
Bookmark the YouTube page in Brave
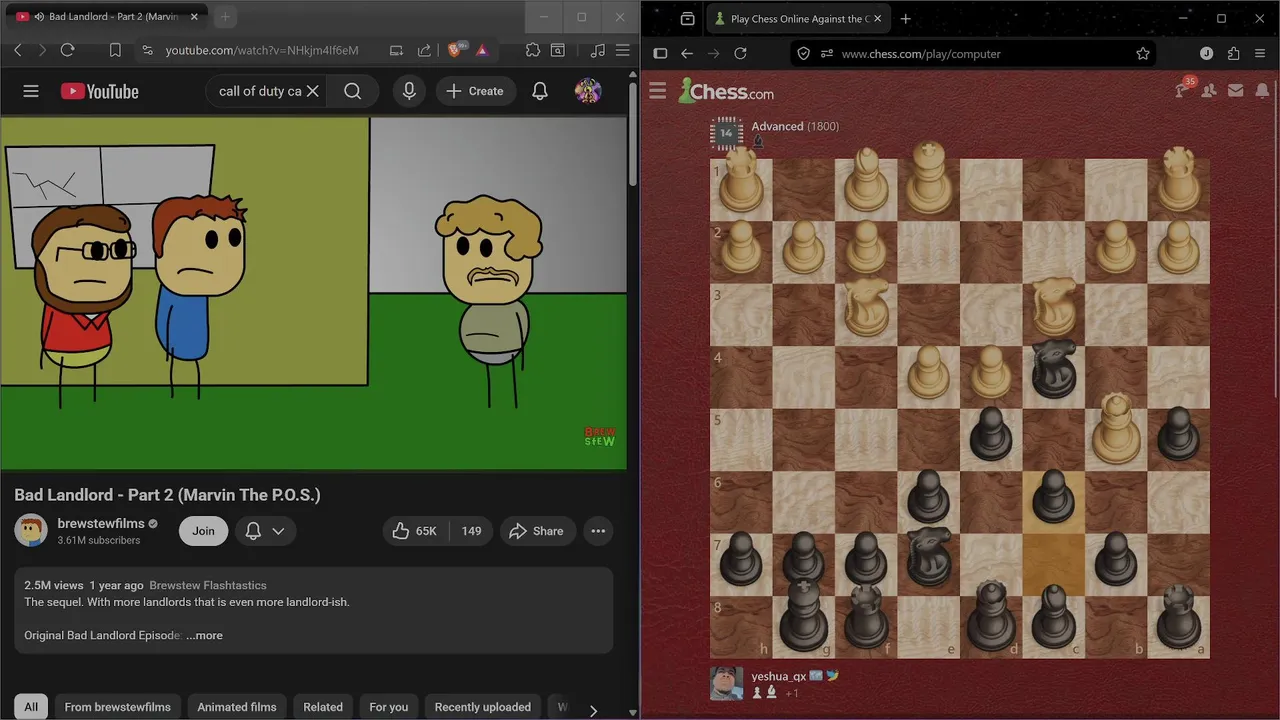tap(115, 50)
